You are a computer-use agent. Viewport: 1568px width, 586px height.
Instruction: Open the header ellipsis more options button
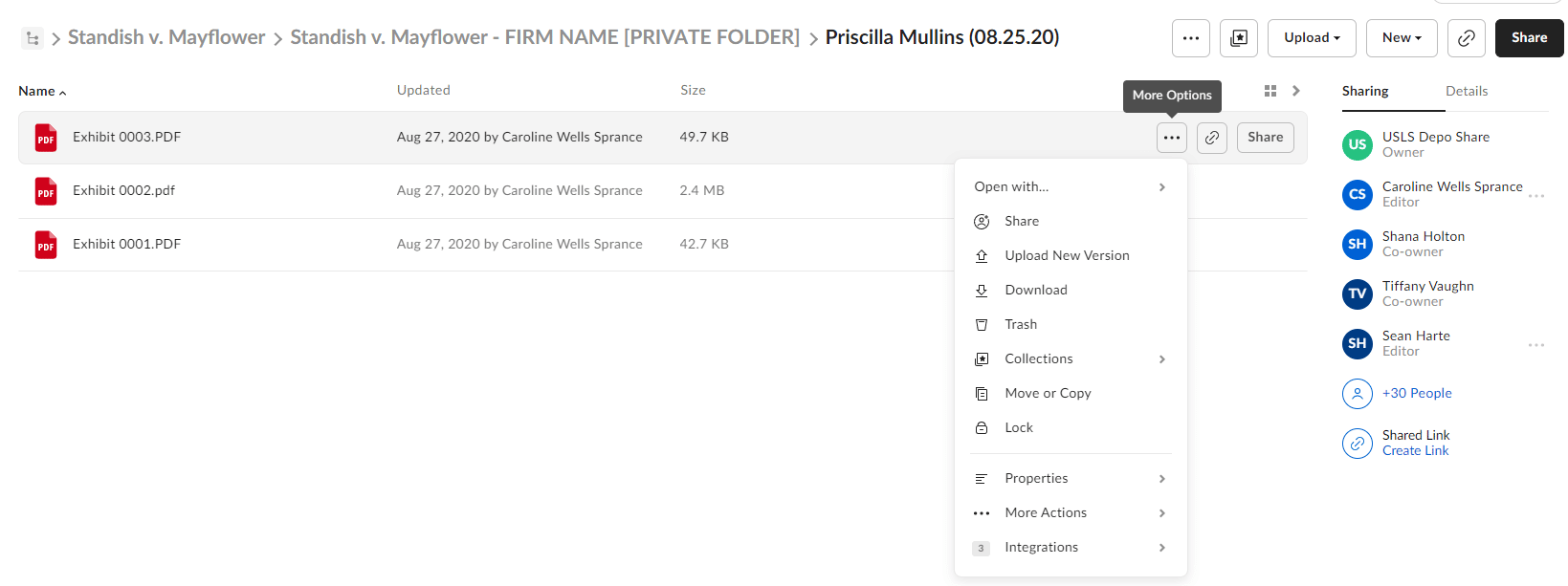(x=1190, y=38)
